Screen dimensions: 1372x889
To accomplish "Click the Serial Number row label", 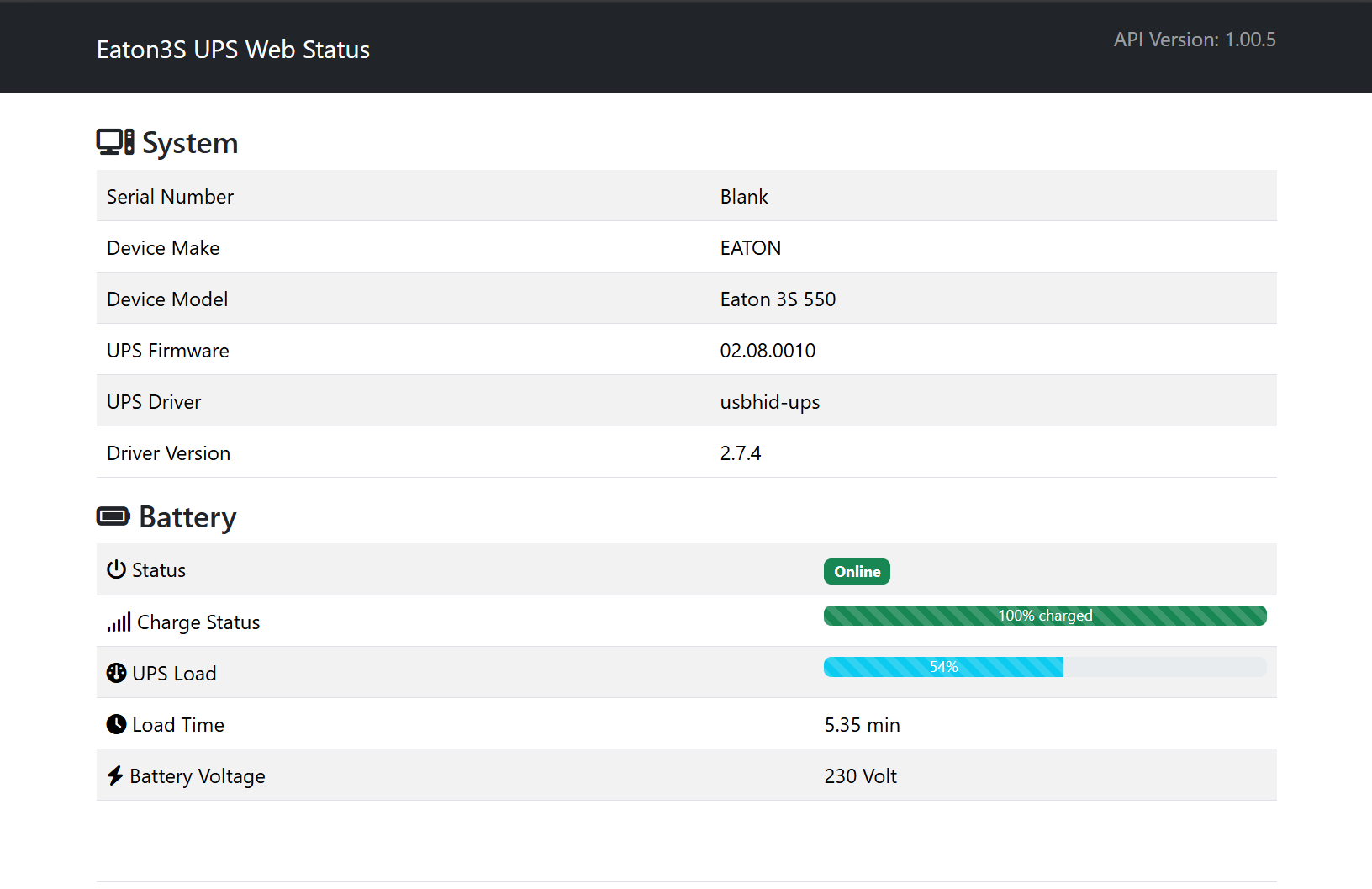I will (x=170, y=197).
